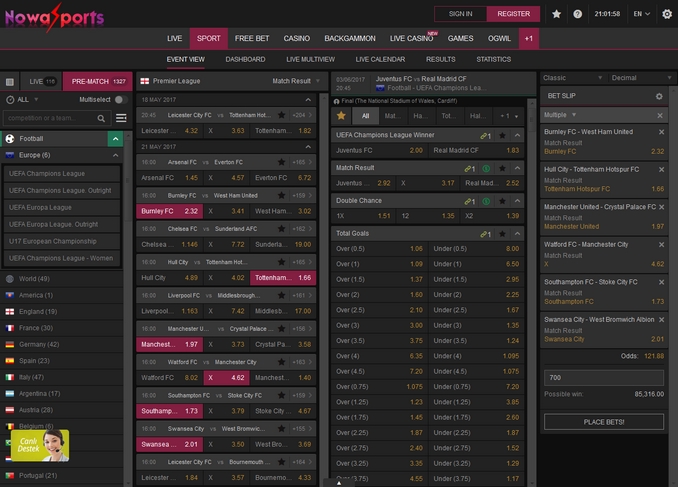Open the help question mark icon
The width and height of the screenshot is (678, 487).
coord(577,14)
